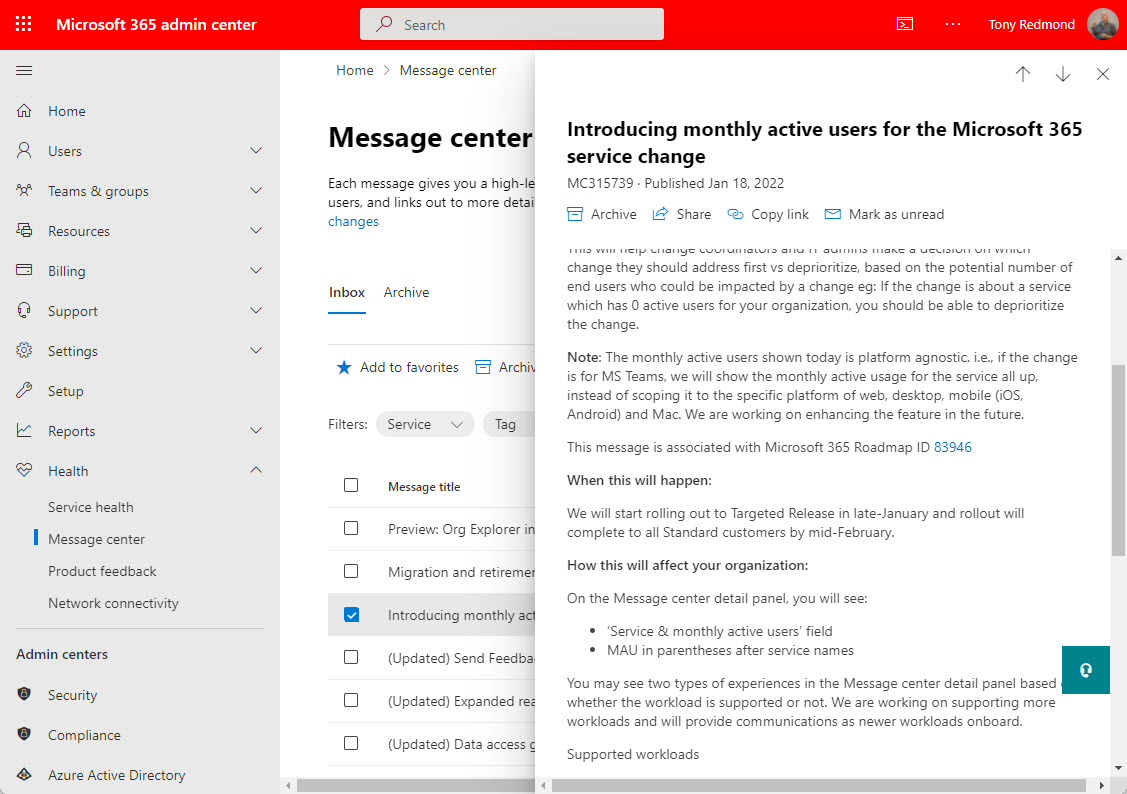Image resolution: width=1127 pixels, height=794 pixels.
Task: Toggle the navigation hamburger menu
Action: click(x=24, y=70)
